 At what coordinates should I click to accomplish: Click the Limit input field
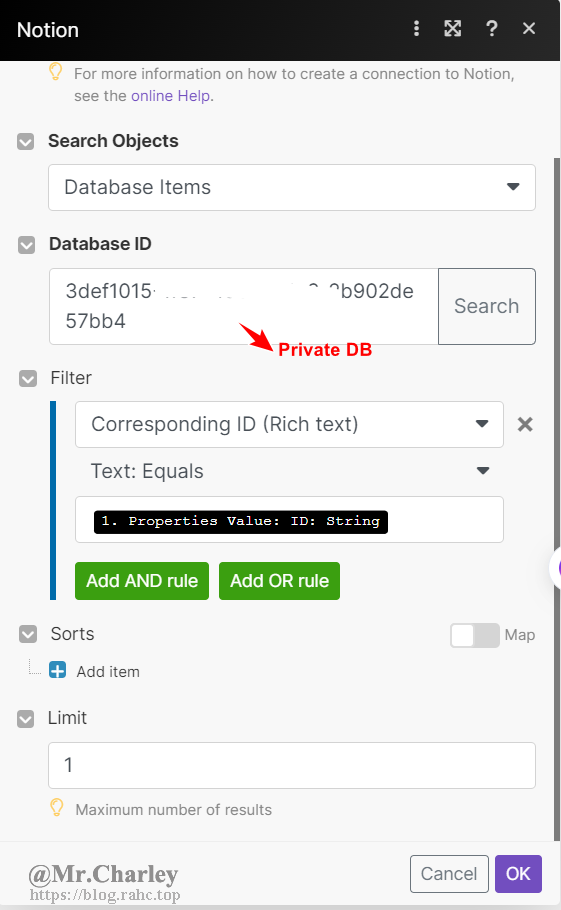[x=292, y=765]
